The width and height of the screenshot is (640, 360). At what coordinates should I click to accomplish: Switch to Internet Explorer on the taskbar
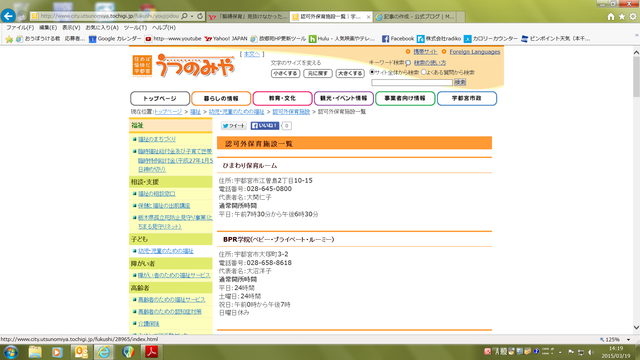click(x=104, y=352)
